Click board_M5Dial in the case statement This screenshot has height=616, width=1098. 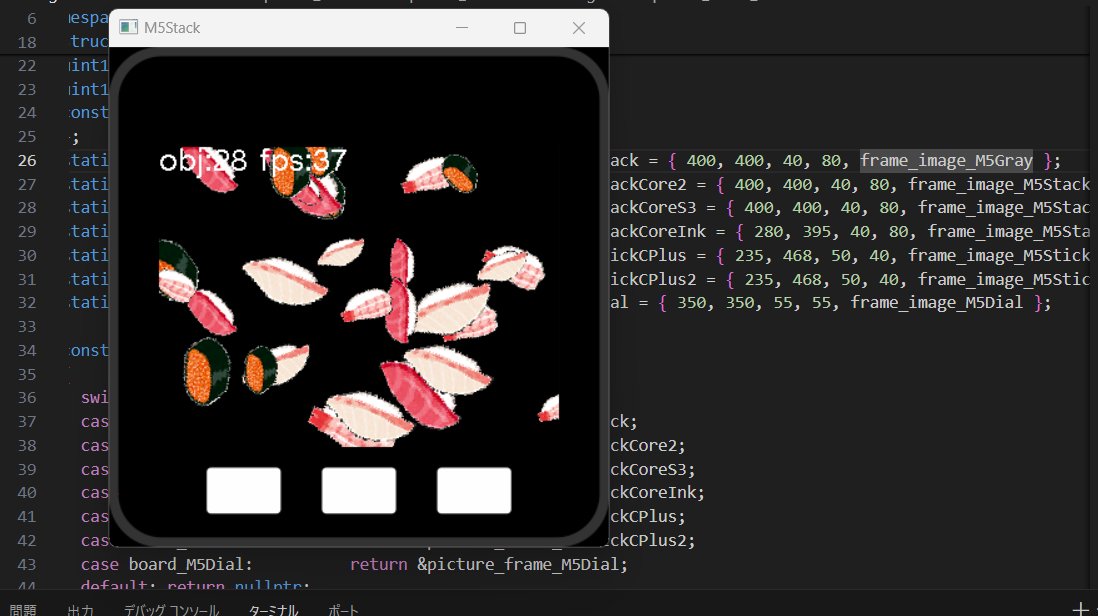185,564
